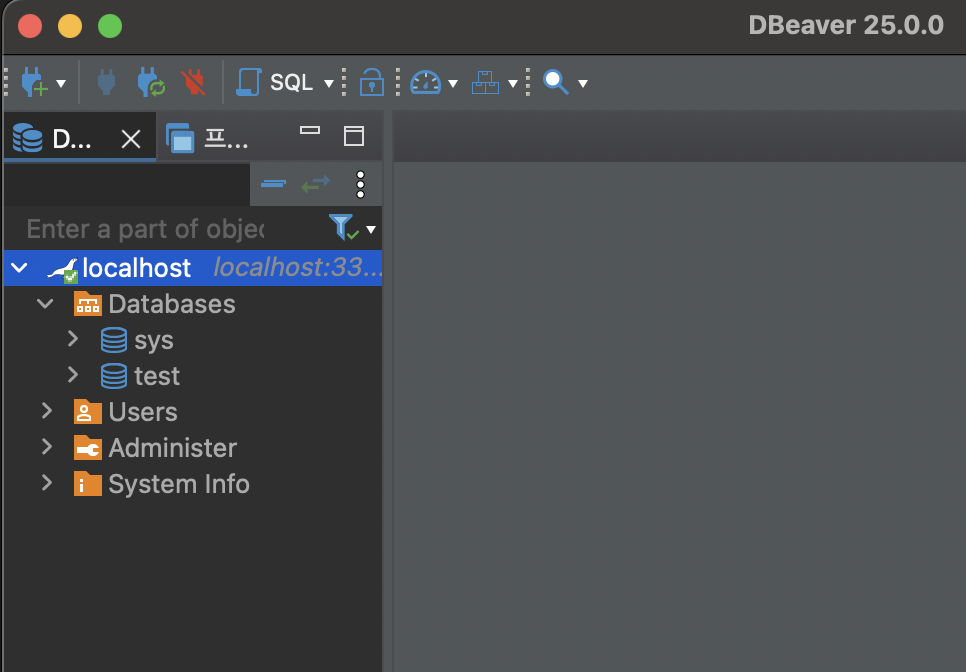966x672 pixels.
Task: Open the dropdown next to the boxes icon
Action: pos(513,83)
